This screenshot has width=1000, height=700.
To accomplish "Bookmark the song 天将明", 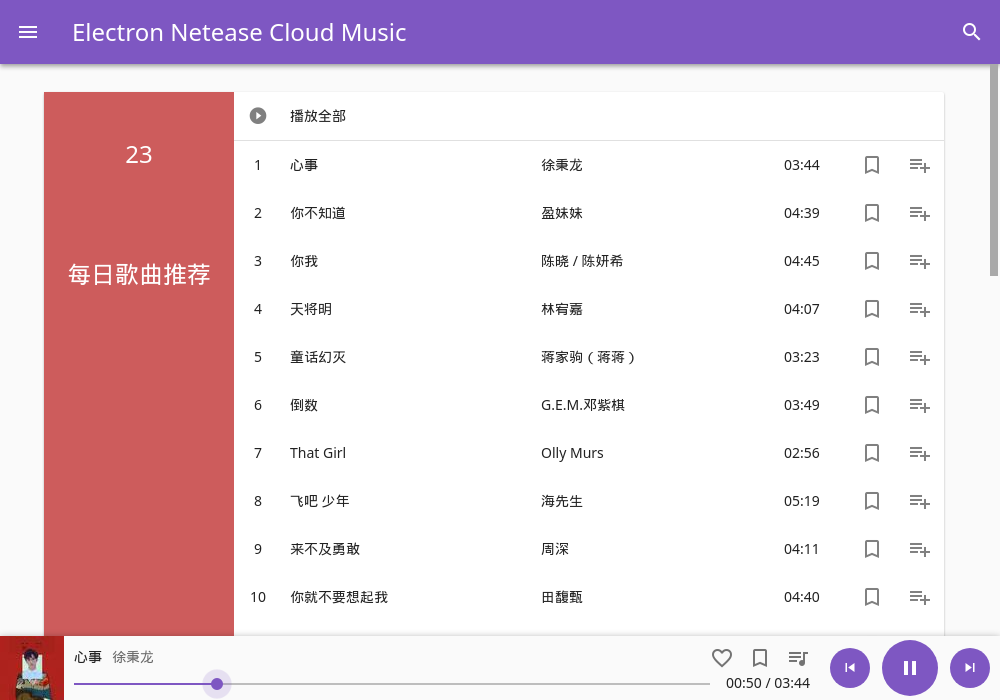I will click(x=872, y=309).
